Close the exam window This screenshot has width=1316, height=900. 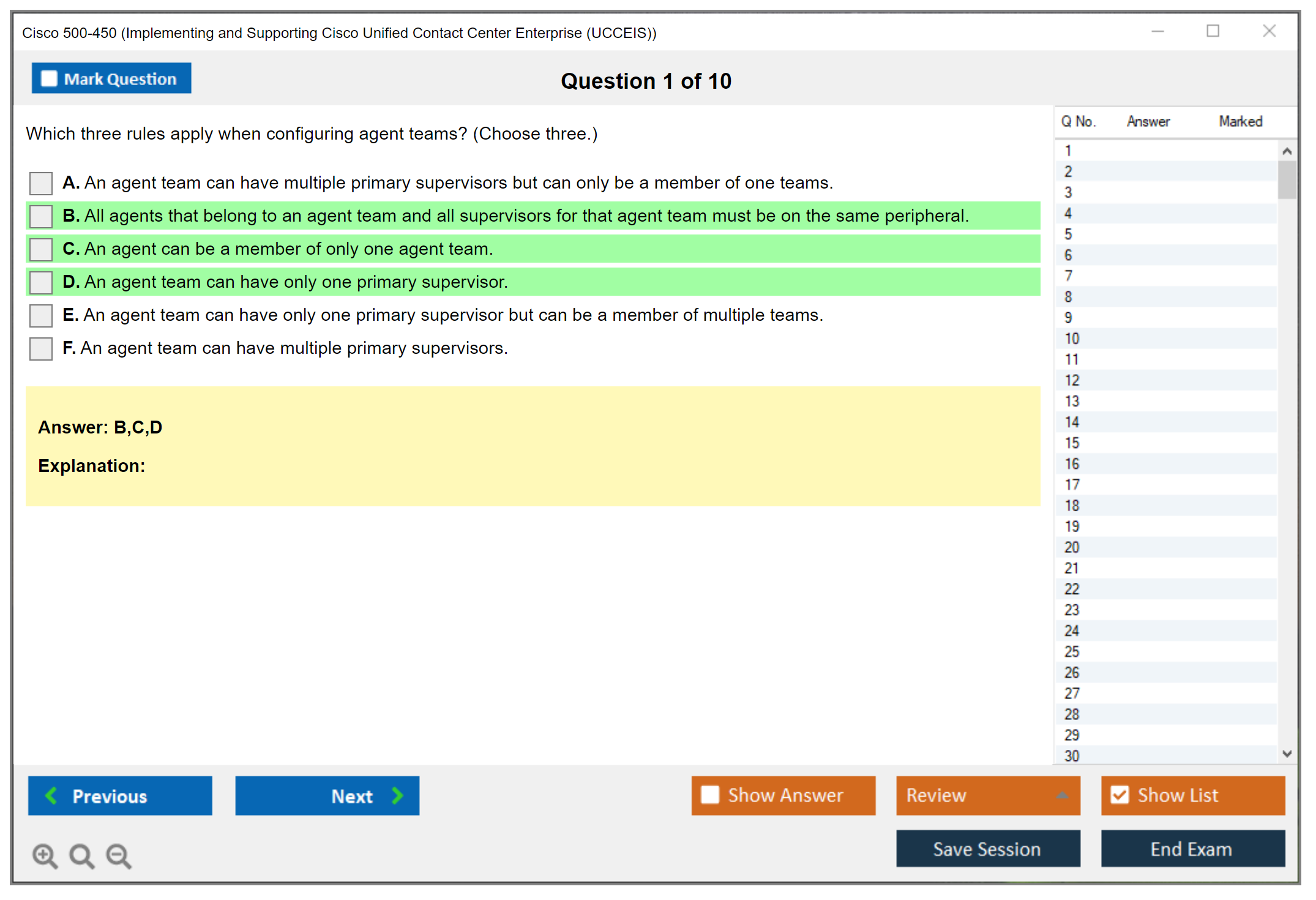tap(1269, 31)
